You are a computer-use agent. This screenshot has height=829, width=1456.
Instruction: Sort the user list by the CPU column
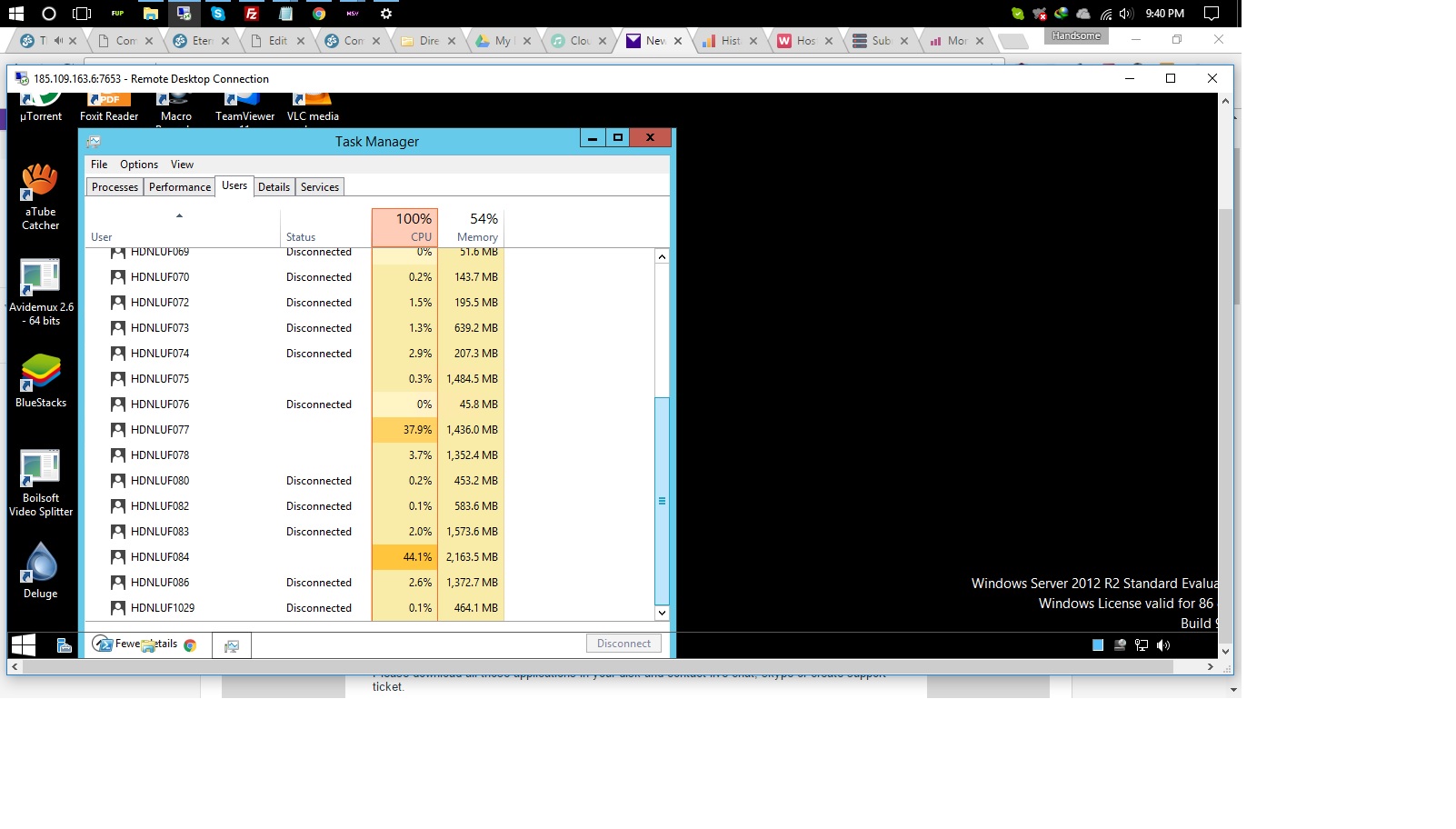coord(405,227)
